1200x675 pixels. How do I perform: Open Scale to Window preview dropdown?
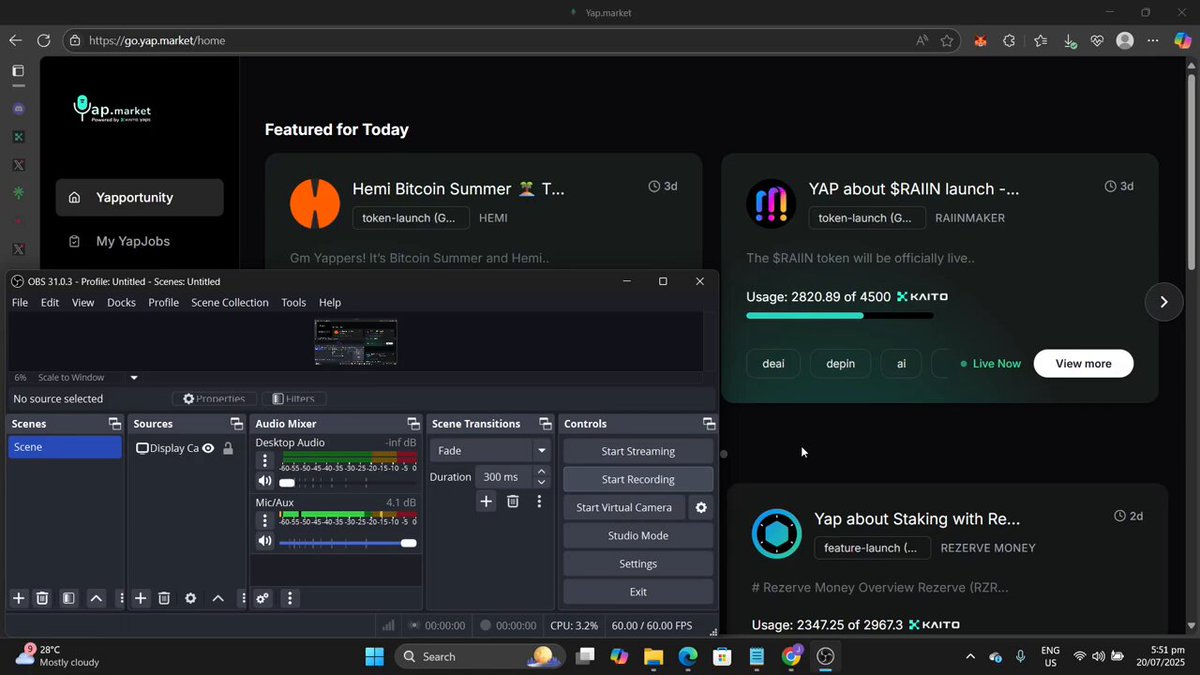[x=134, y=378]
